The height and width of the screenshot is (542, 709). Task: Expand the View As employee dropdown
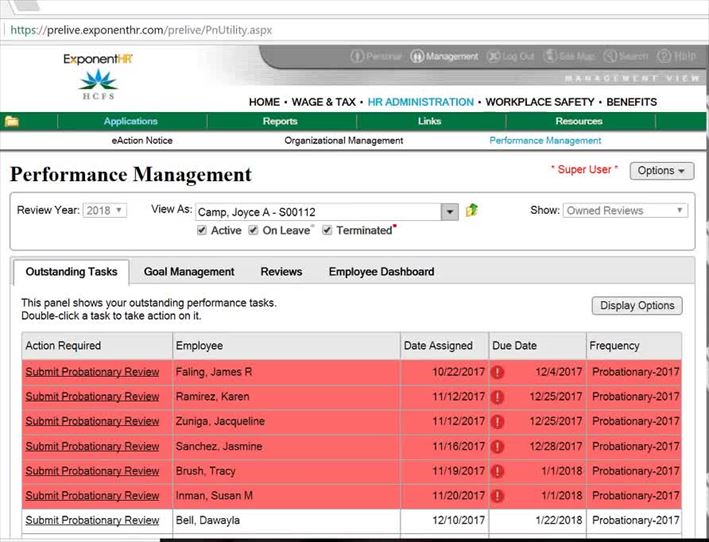[450, 211]
